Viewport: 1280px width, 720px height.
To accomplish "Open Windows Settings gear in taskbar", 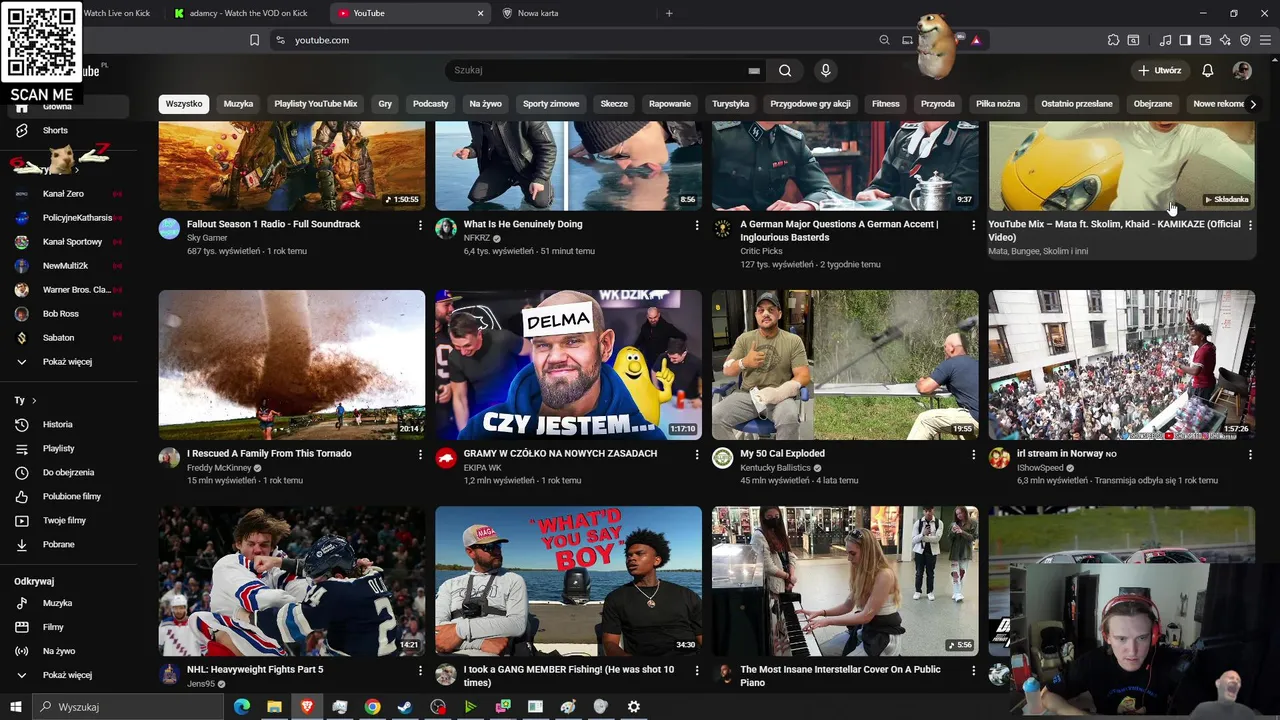I will point(633,707).
